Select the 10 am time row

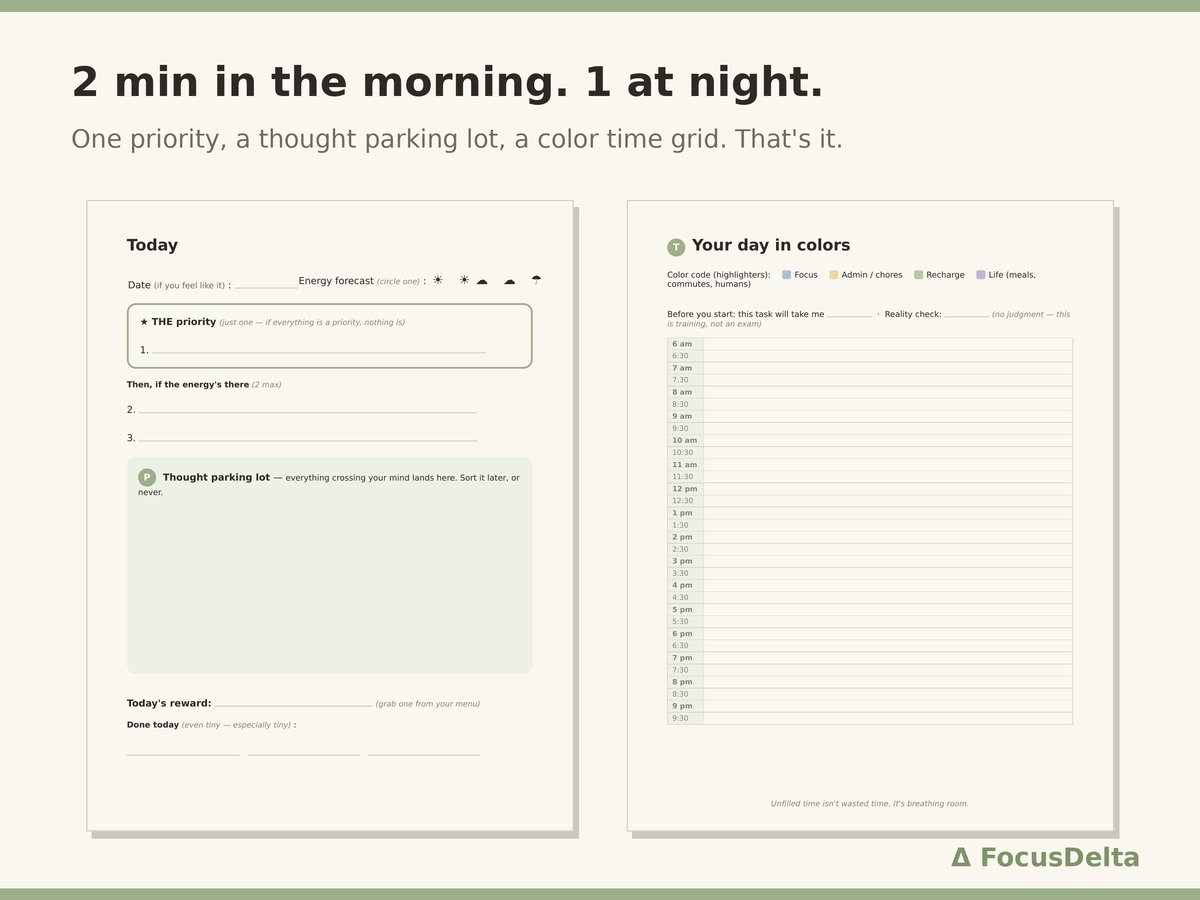click(870, 441)
